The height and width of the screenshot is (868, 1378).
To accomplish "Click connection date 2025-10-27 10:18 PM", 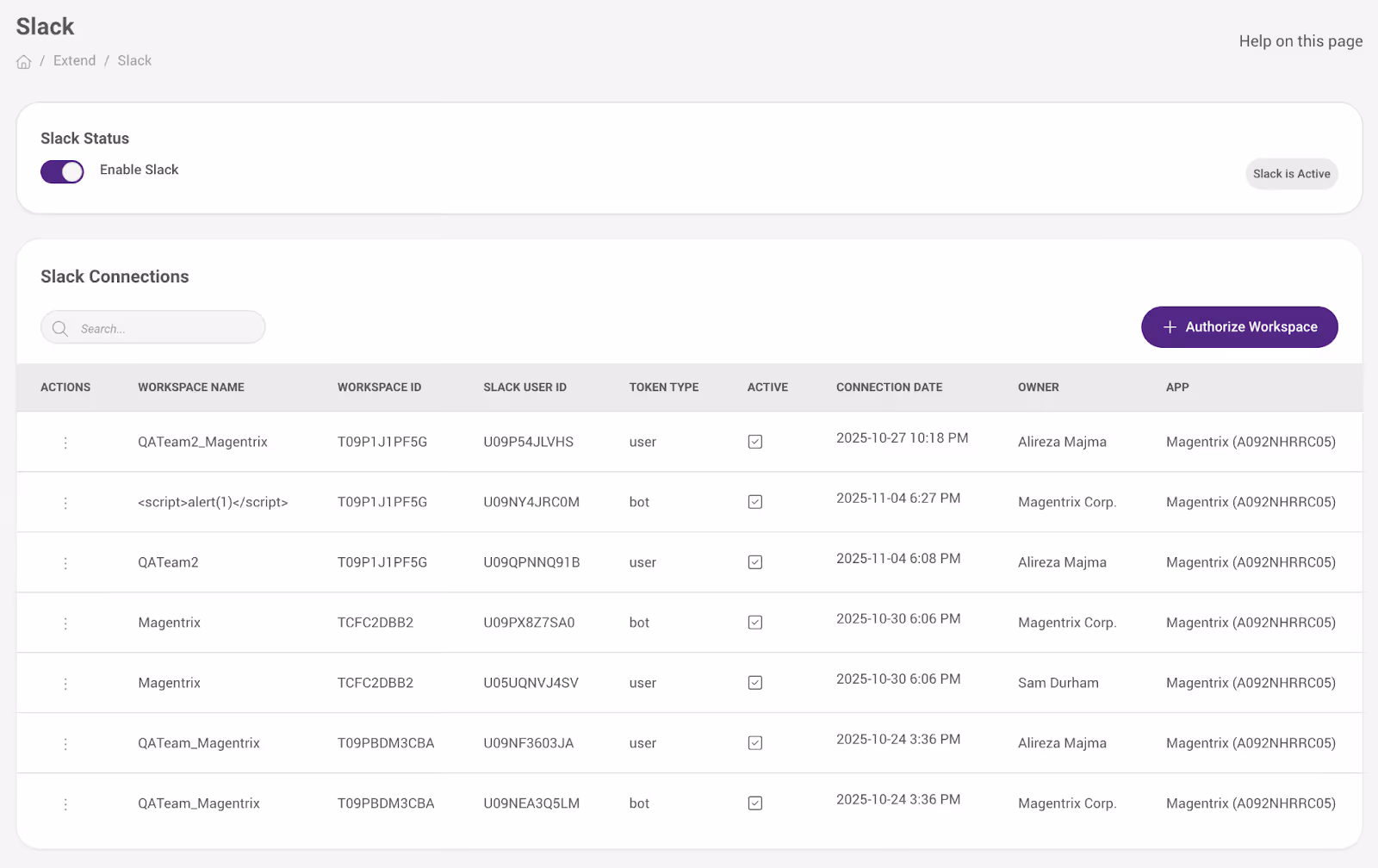I will click(x=902, y=438).
